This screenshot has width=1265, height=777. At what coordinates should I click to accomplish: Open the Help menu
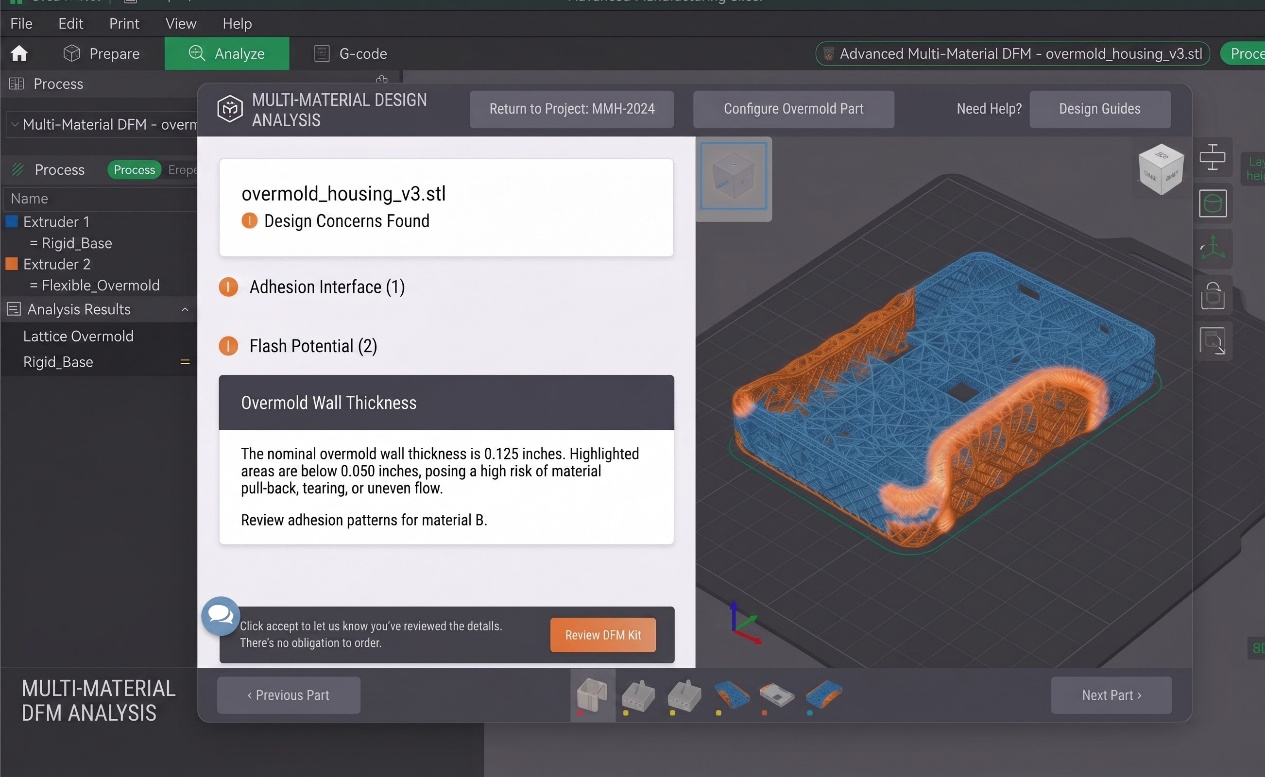coord(237,23)
